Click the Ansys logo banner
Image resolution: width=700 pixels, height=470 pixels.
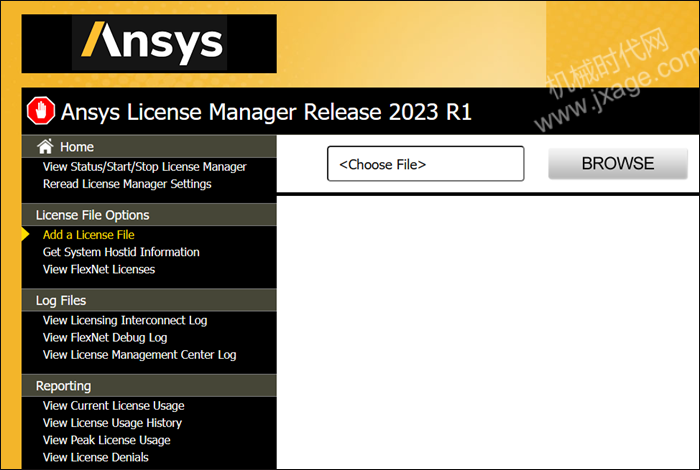point(149,44)
